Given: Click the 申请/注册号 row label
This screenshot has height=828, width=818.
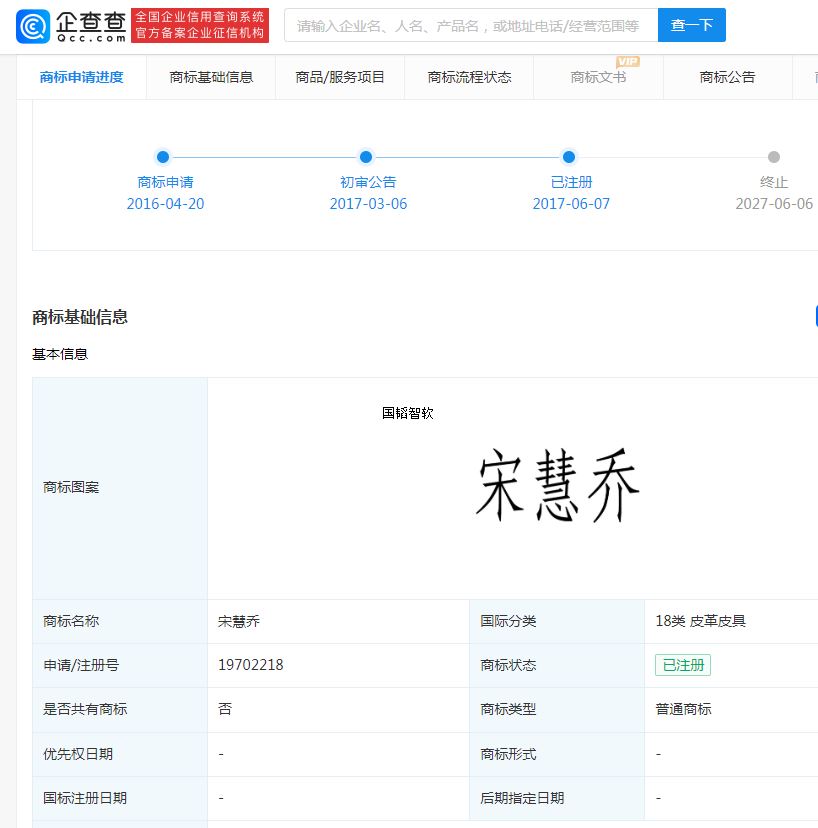Looking at the screenshot, I should point(81,665).
